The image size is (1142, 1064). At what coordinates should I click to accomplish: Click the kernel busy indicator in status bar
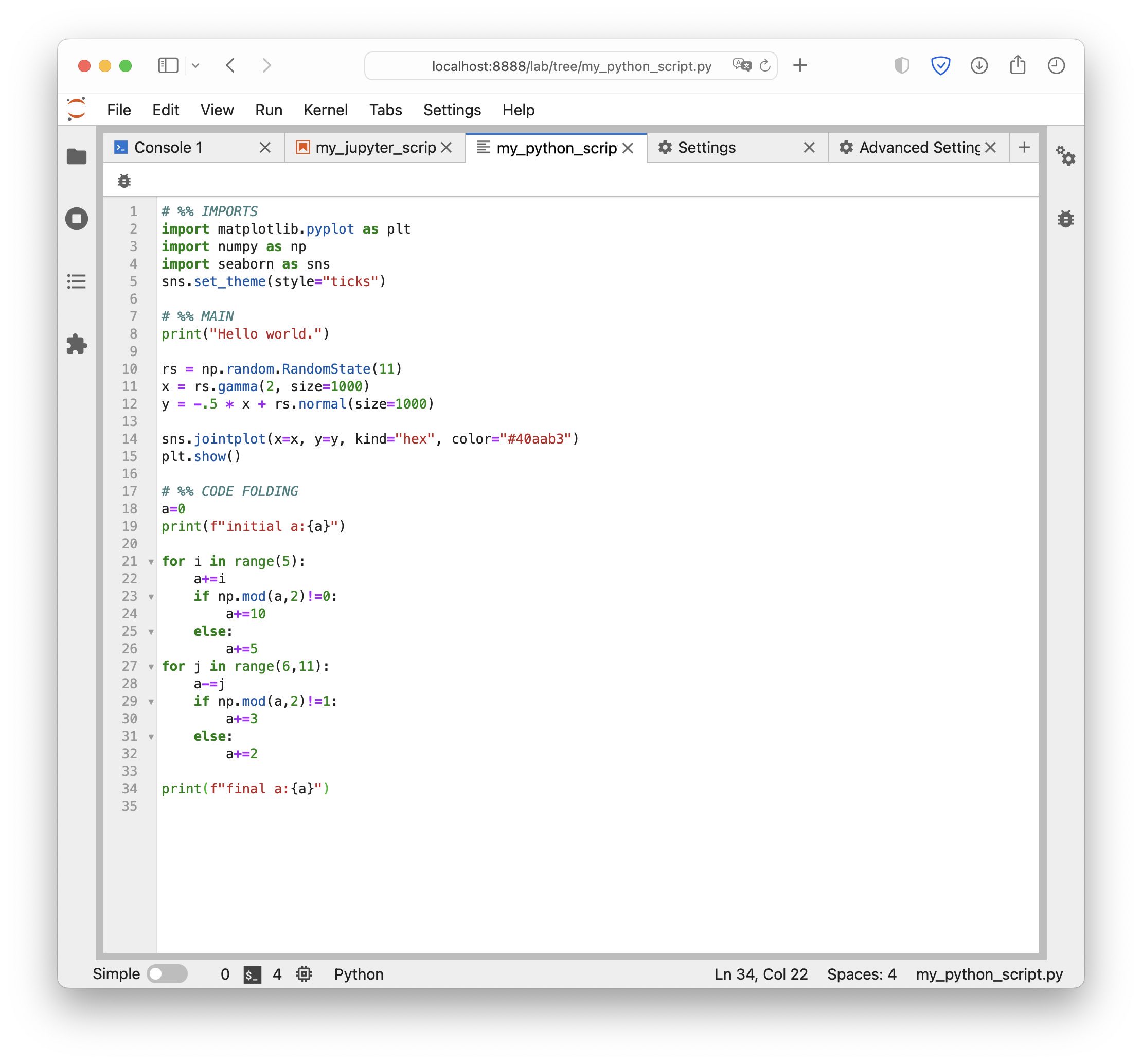point(304,974)
